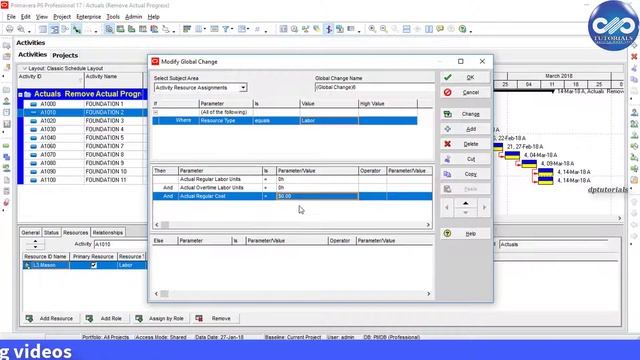The image size is (640, 360).
Task: Toggle Primary Resource checkbox for L3.Mason
Action: (x=93, y=265)
